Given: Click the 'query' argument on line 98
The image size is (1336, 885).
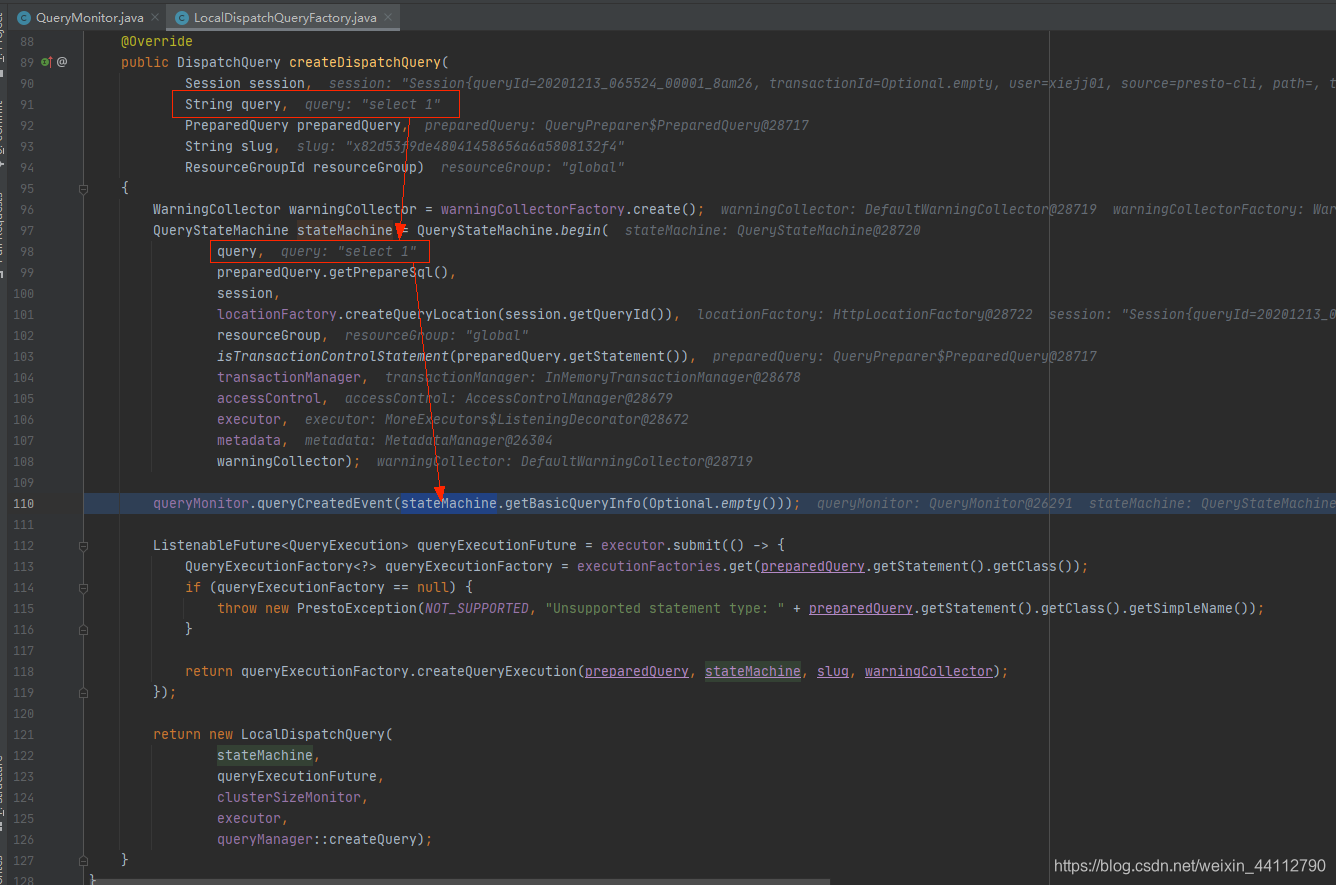Looking at the screenshot, I should click(x=237, y=251).
